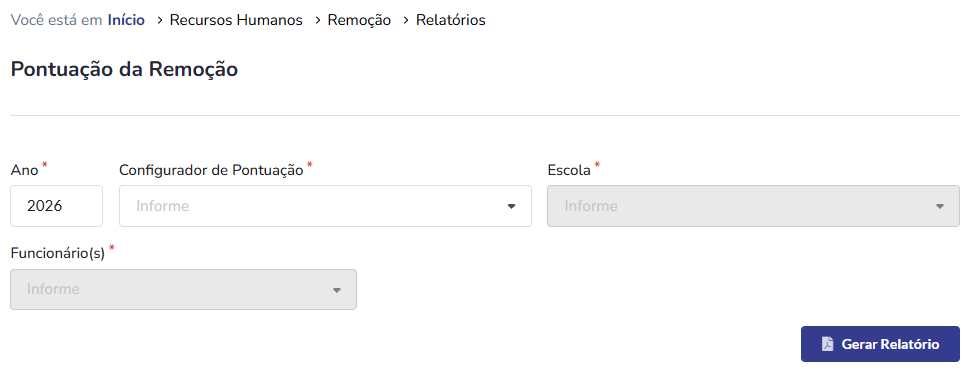Click the PDF icon in Gerar Relatório button
Image resolution: width=970 pixels, height=369 pixels.
827,344
